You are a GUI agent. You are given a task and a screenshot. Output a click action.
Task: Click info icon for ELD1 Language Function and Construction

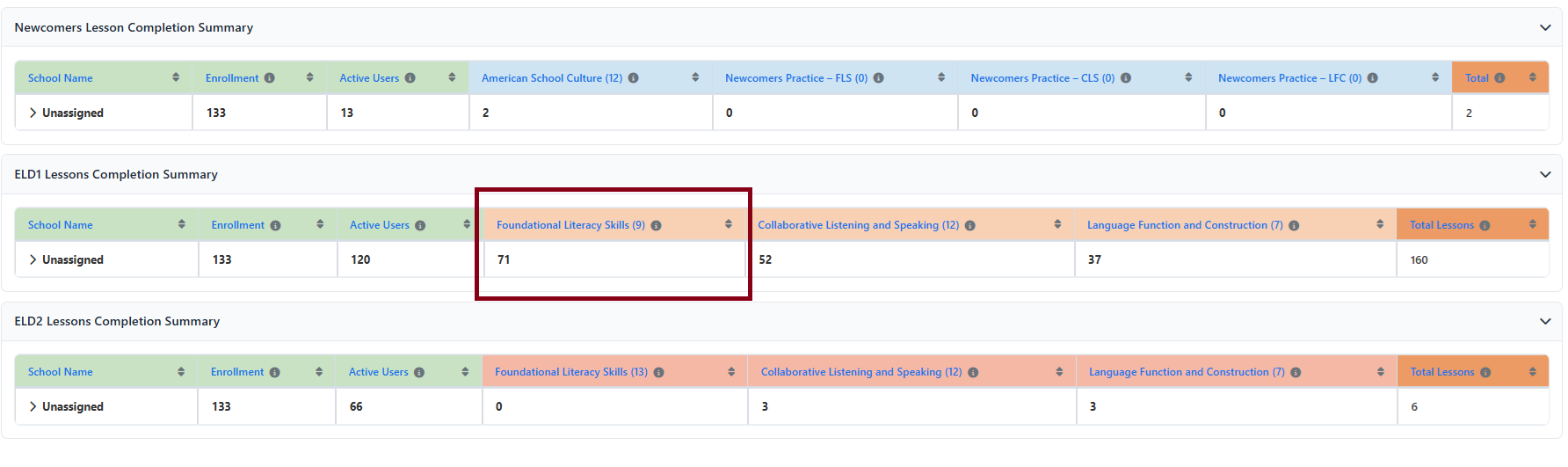tap(1294, 226)
